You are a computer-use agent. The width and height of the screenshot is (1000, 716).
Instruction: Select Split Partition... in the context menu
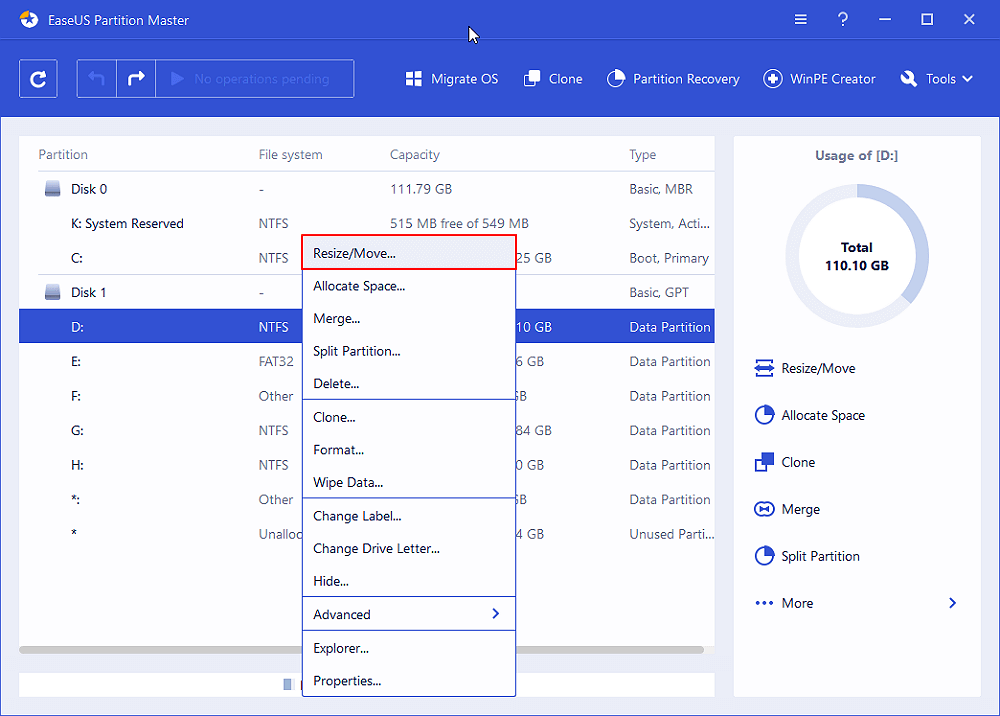409,351
